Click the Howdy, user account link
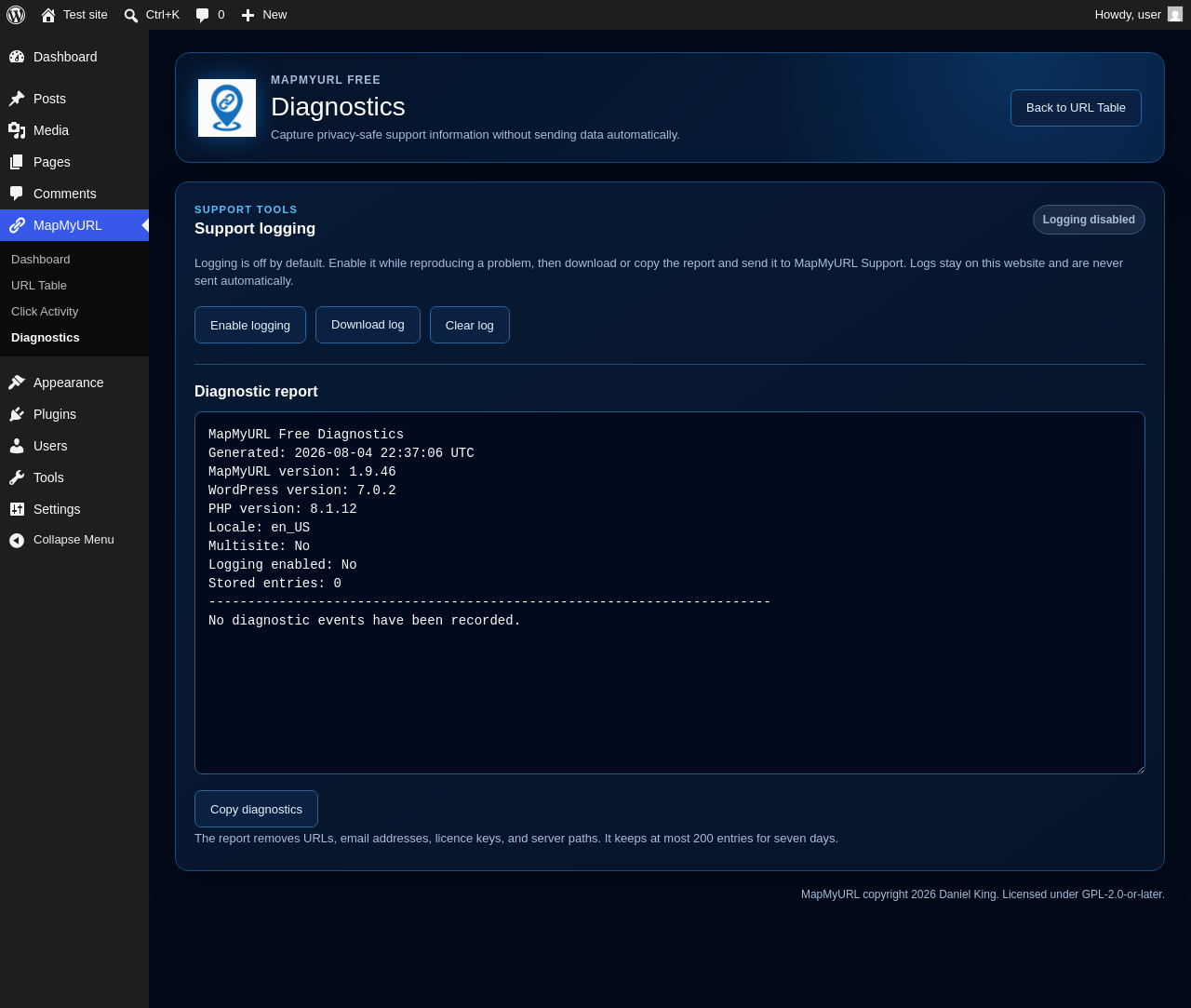Viewport: 1191px width, 1008px height. (x=1128, y=15)
